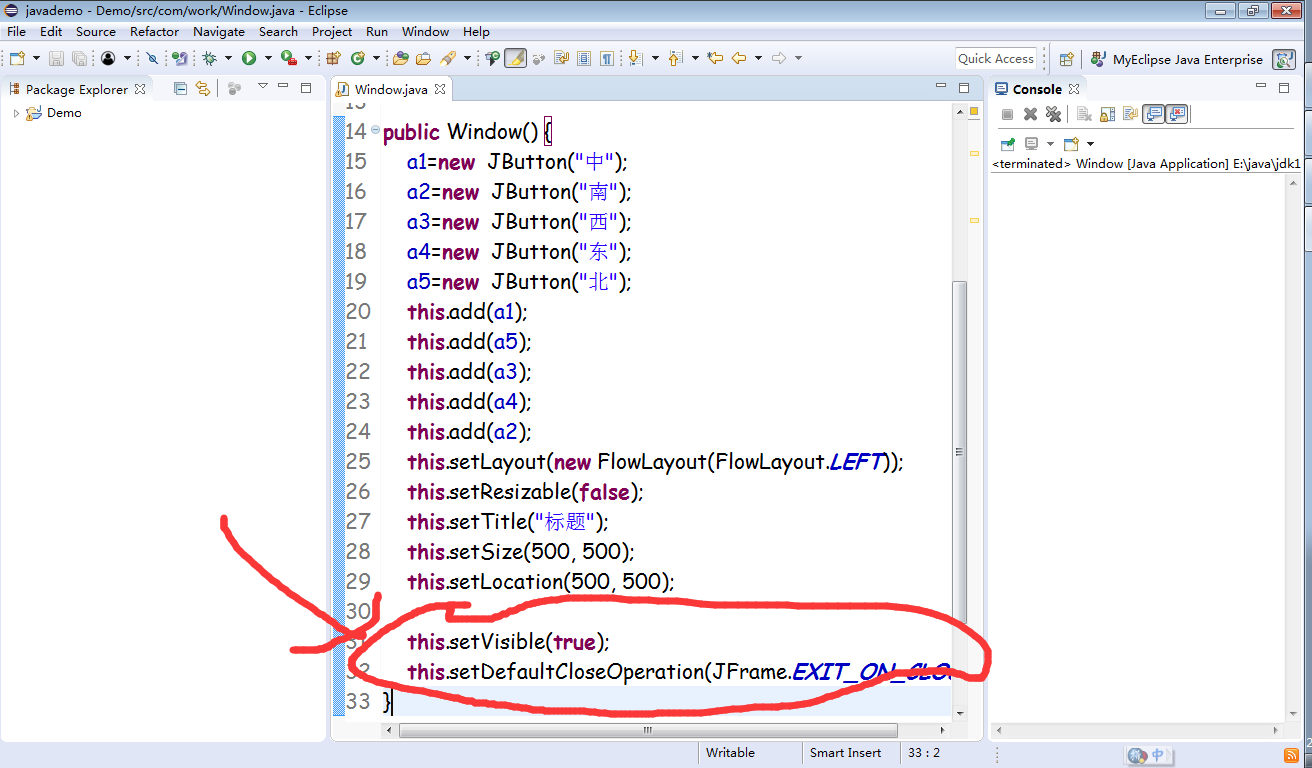
Task: Open dropdown beside Debug bug icon
Action: click(228, 58)
